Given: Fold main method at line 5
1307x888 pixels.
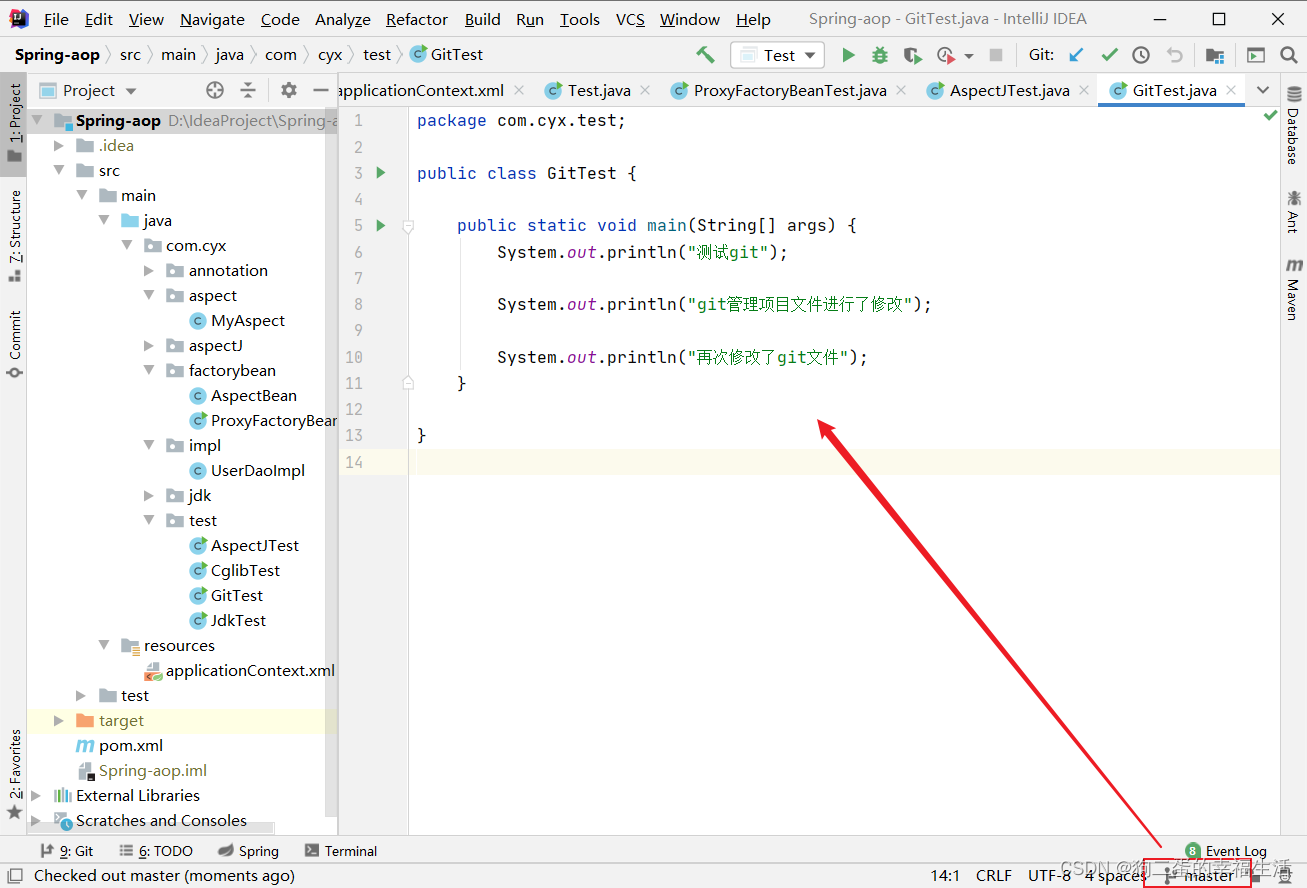Looking at the screenshot, I should click(407, 226).
